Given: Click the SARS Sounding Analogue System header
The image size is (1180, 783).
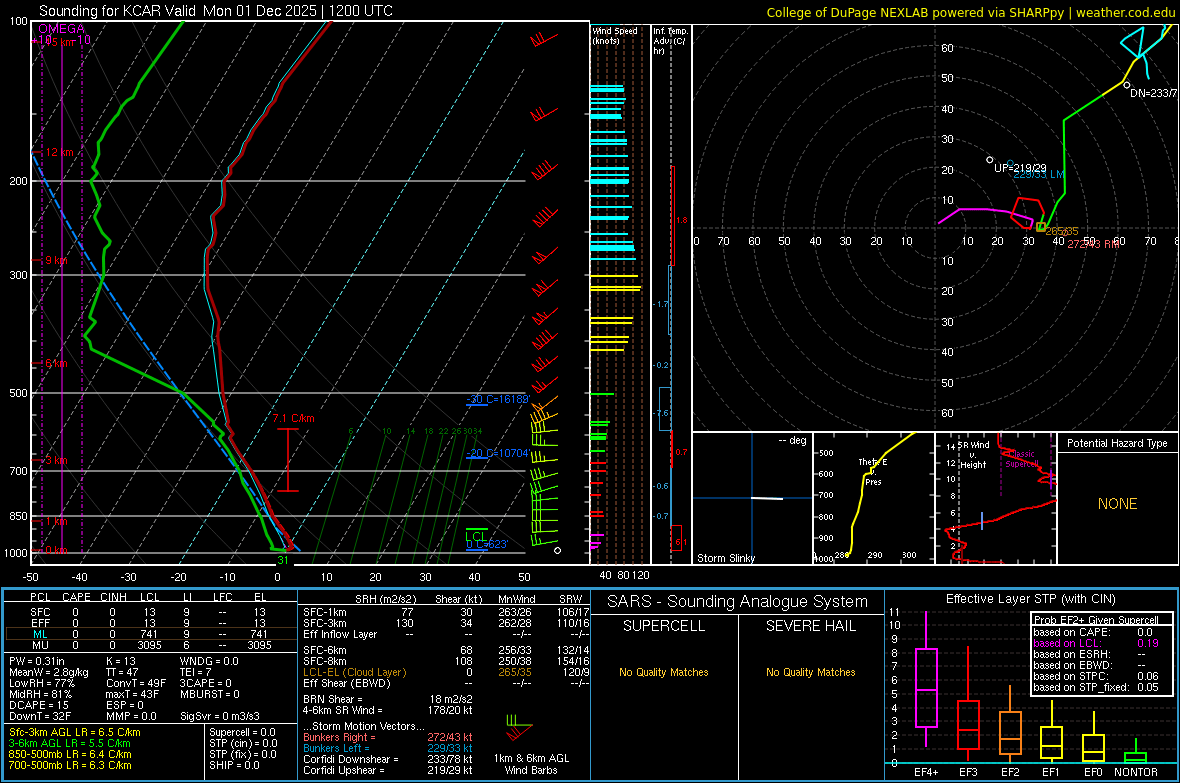Looking at the screenshot, I should pos(738,602).
